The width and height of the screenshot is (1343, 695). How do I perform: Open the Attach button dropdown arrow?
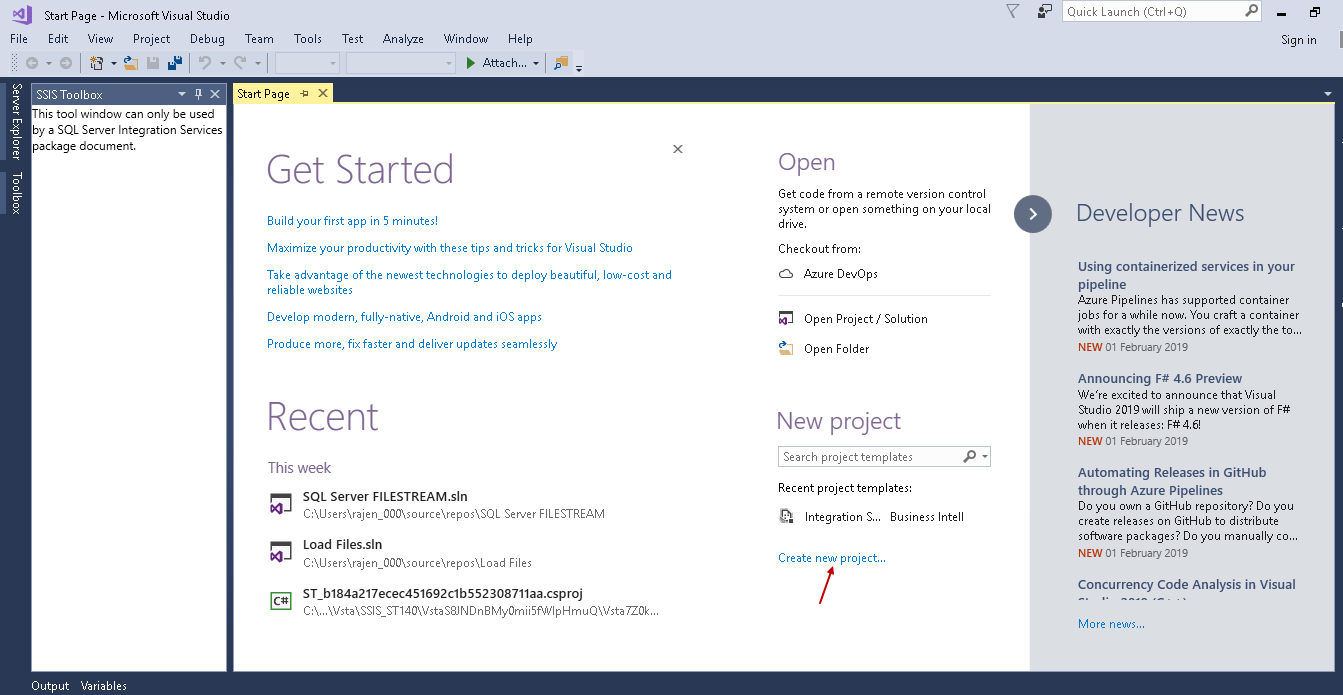tap(536, 63)
